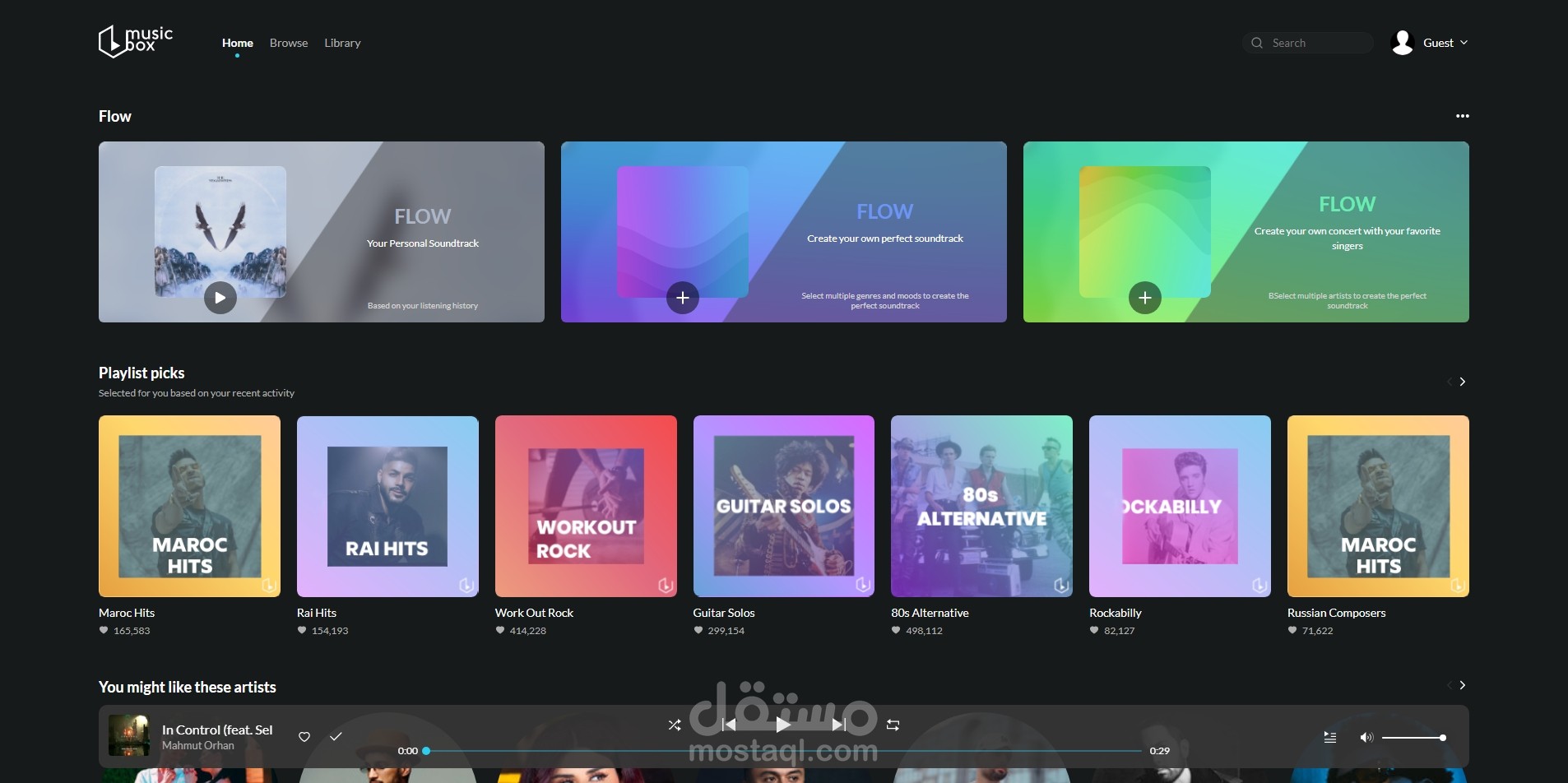Adjust the volume slider

[x=1413, y=738]
